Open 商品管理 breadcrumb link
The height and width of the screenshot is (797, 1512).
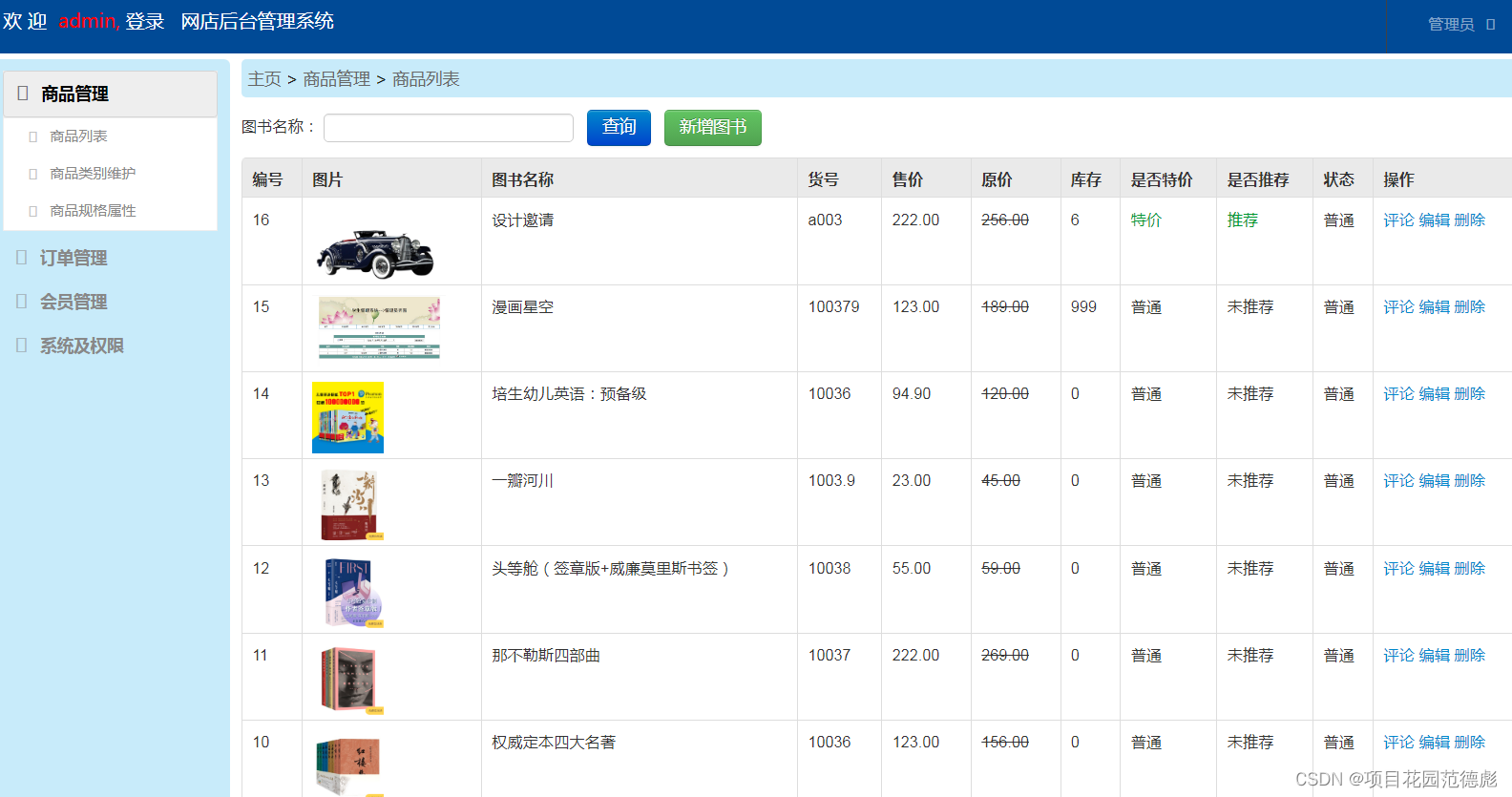pos(336,79)
